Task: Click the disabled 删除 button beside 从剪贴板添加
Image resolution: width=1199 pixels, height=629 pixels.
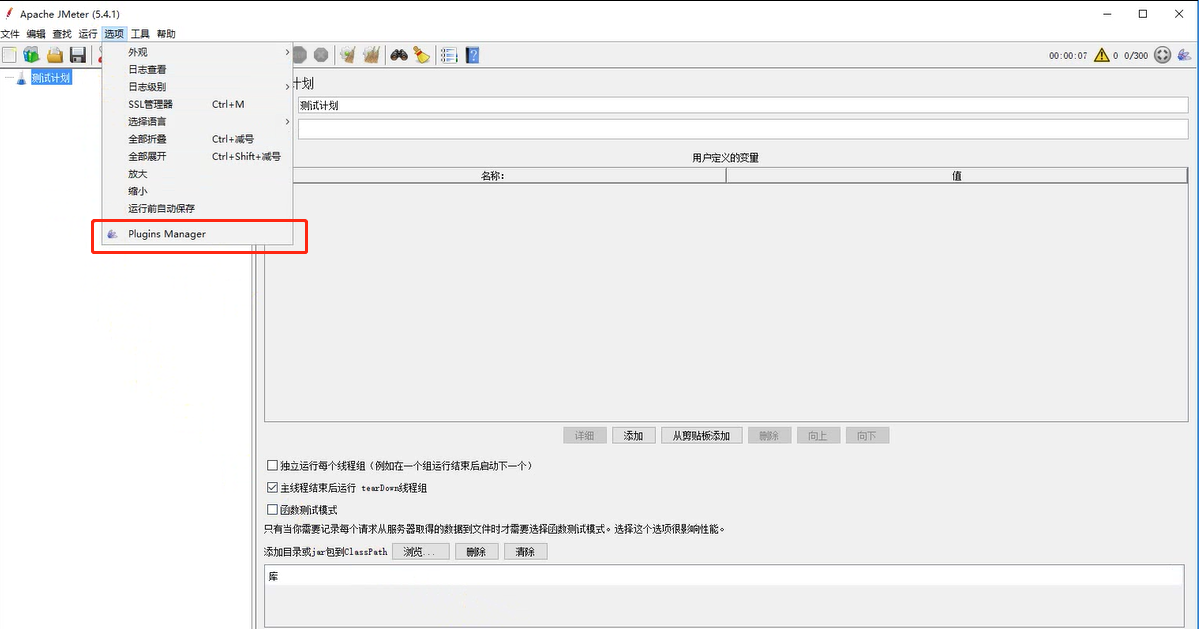Action: coord(768,436)
